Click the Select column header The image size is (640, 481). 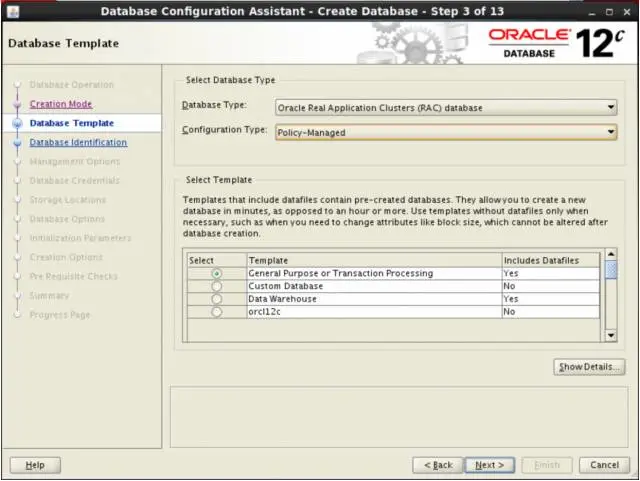(x=217, y=261)
